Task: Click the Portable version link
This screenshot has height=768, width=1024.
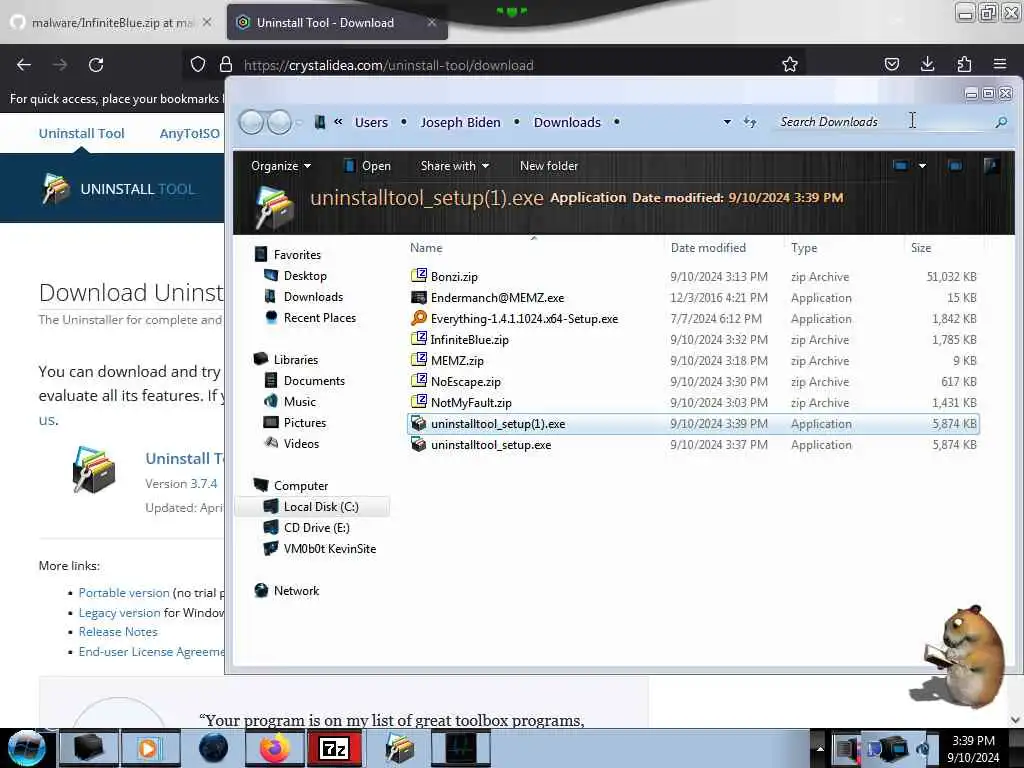Action: click(x=124, y=593)
